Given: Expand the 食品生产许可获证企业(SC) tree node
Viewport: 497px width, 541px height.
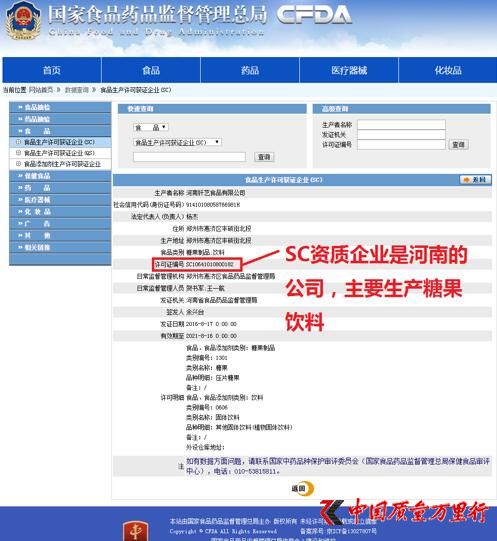Looking at the screenshot, I should click(x=19, y=142).
